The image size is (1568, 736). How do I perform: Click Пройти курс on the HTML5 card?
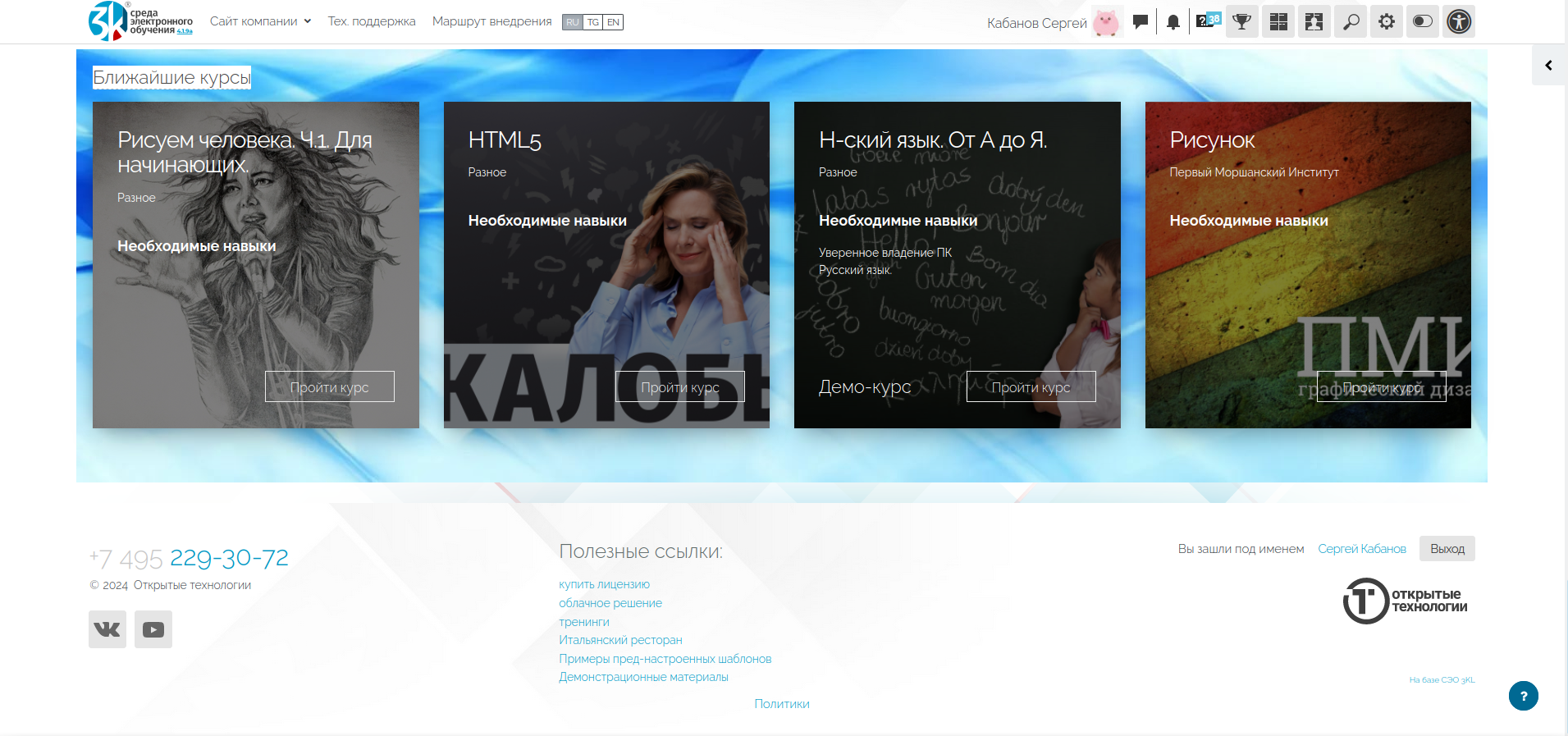(x=680, y=386)
